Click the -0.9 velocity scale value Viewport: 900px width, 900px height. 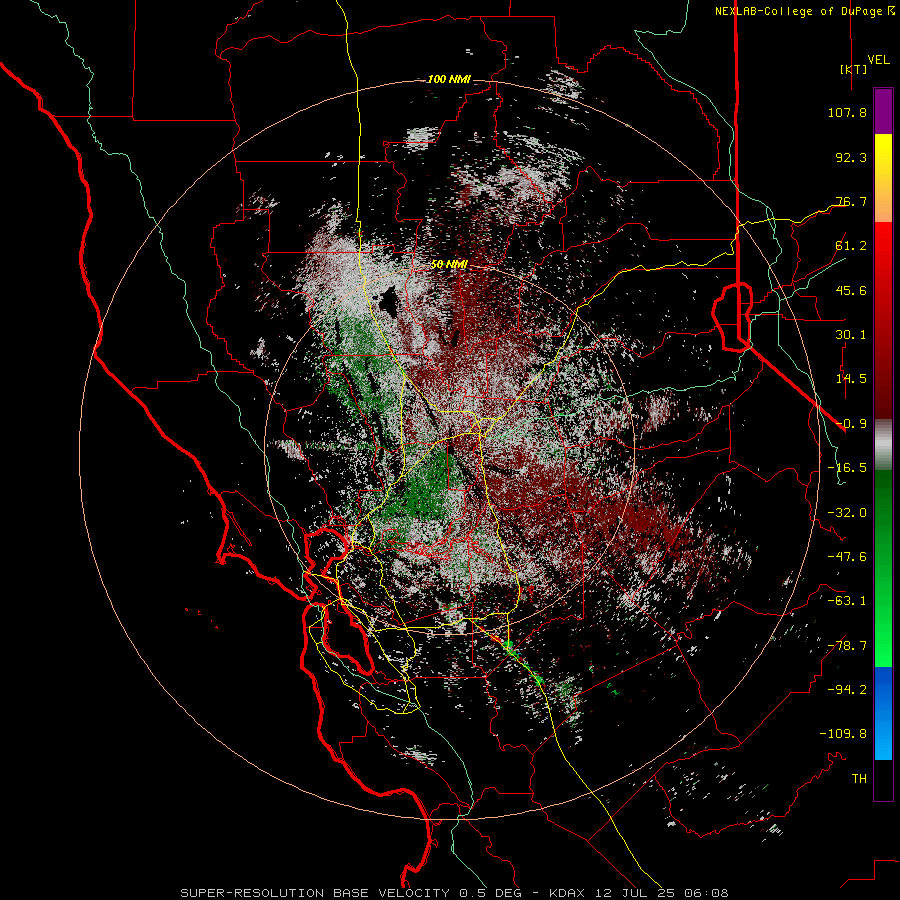pyautogui.click(x=851, y=424)
